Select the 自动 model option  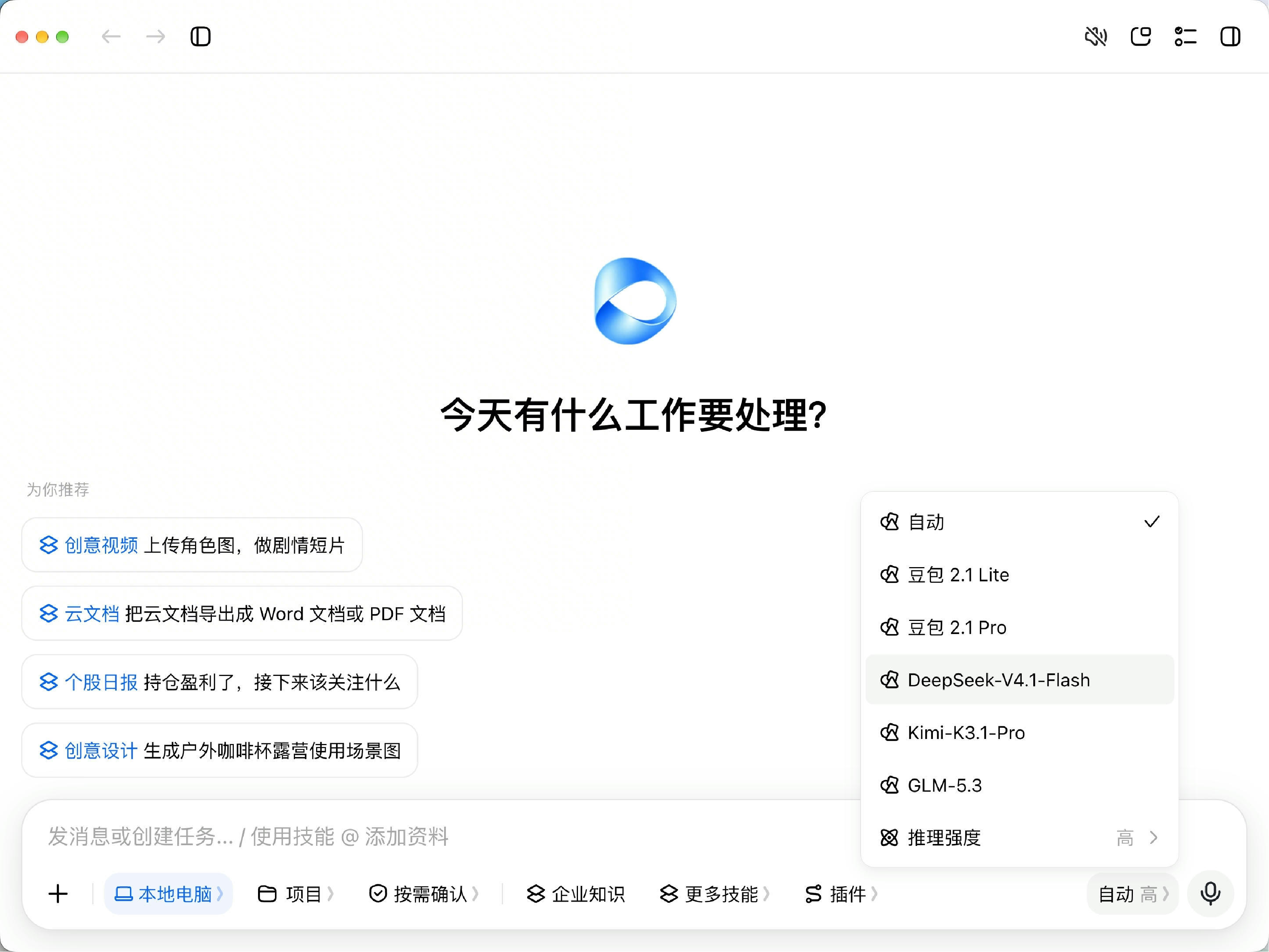tap(1019, 522)
